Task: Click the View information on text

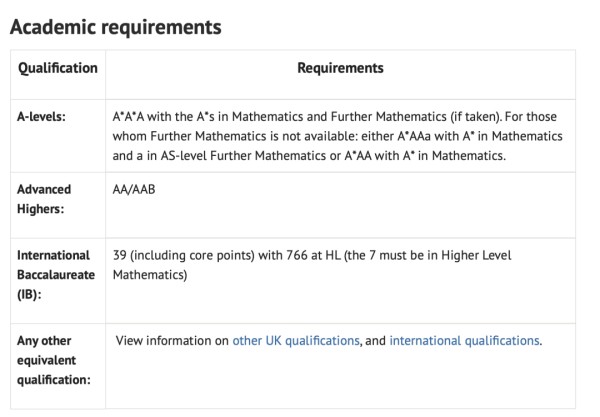Action: coord(172,340)
